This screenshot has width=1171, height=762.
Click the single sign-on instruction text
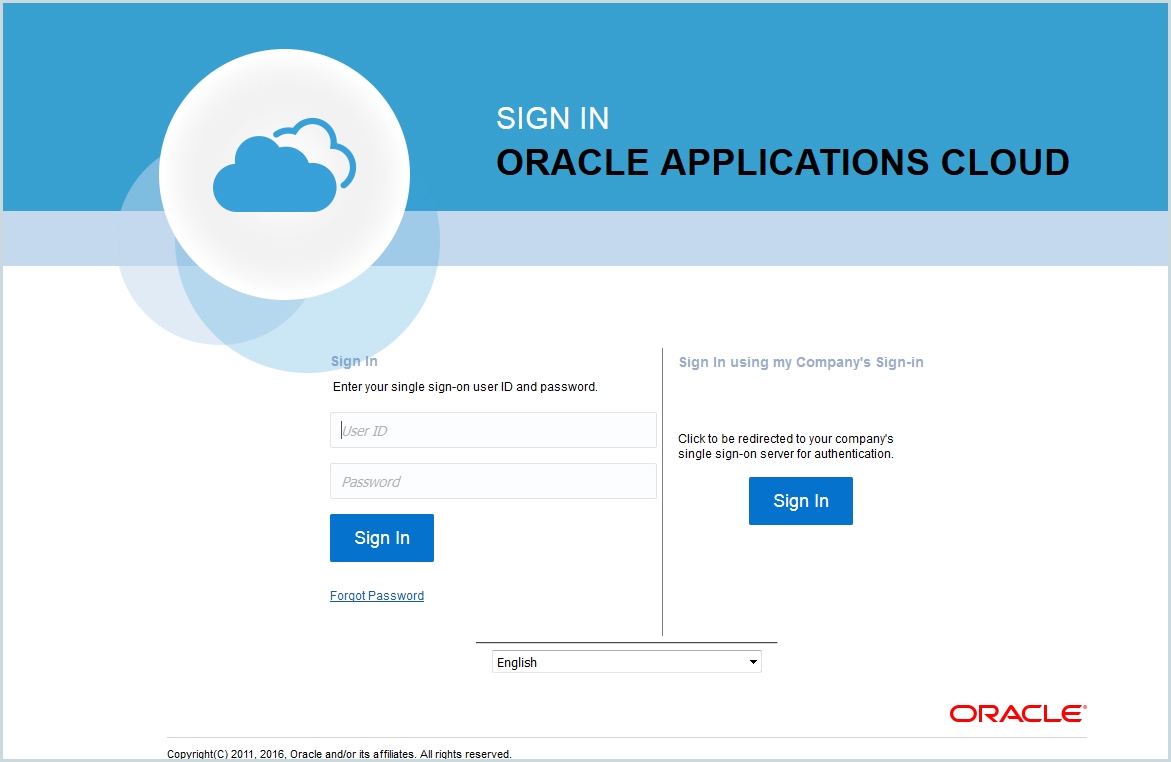(464, 386)
